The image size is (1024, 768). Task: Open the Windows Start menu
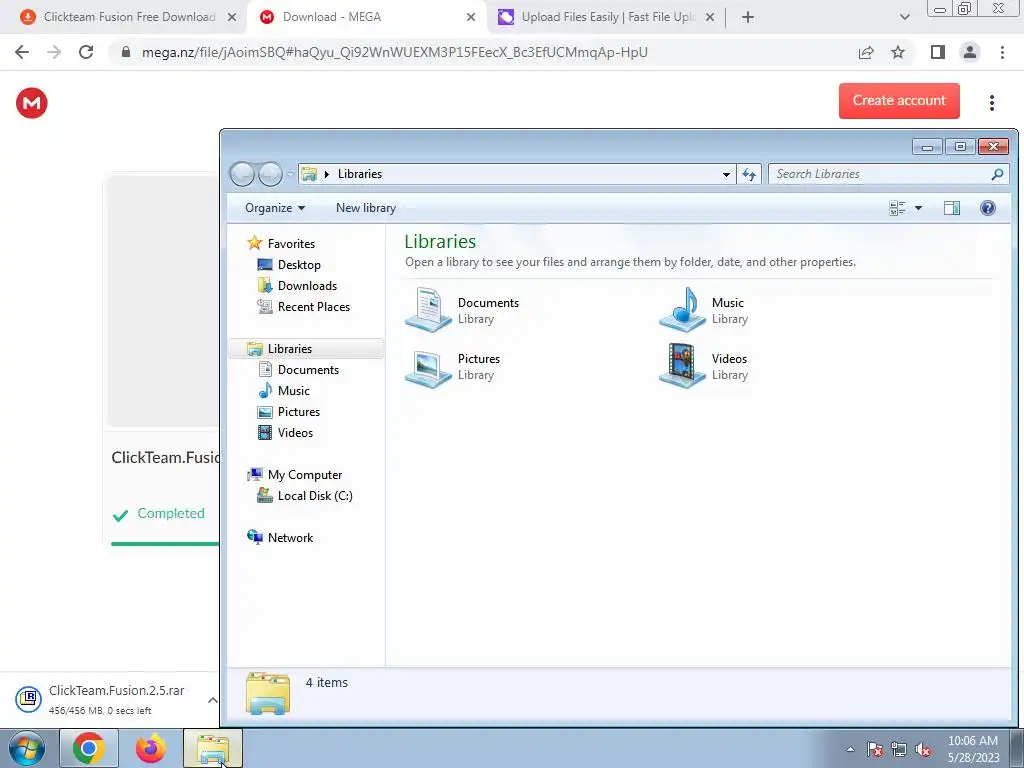tap(27, 748)
